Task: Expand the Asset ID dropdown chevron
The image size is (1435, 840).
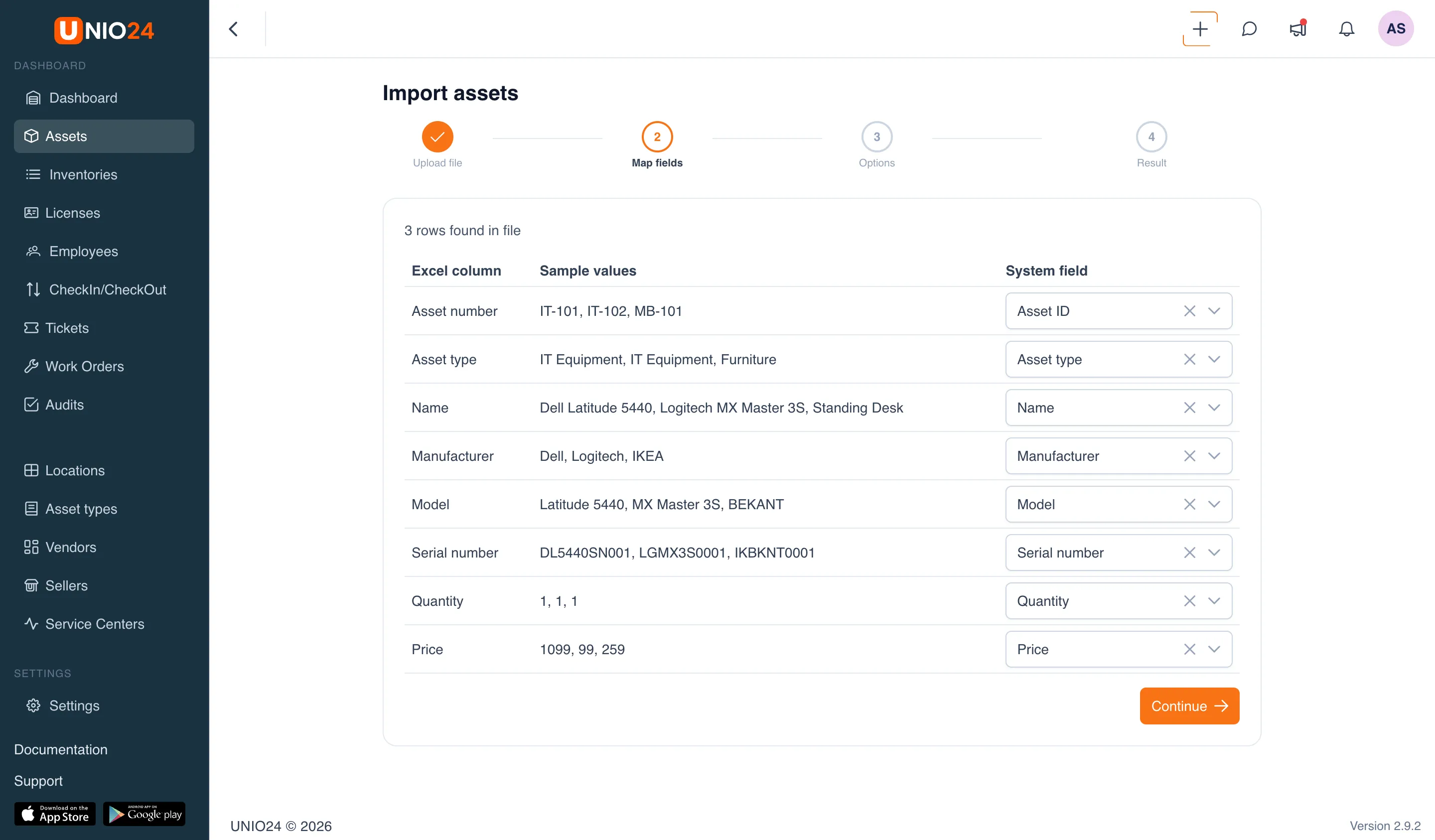Action: coord(1214,311)
